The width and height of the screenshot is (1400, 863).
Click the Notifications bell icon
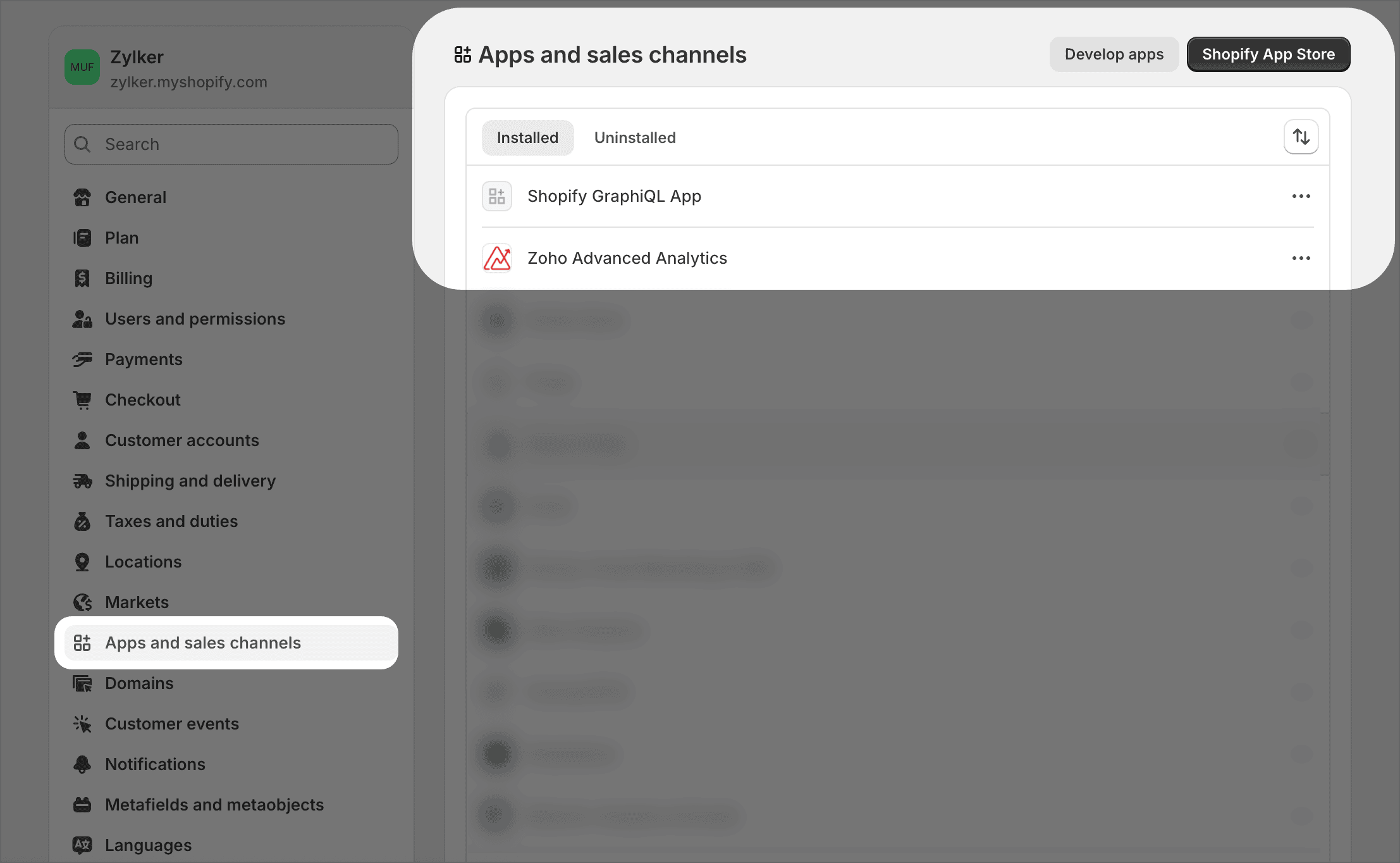[x=82, y=764]
